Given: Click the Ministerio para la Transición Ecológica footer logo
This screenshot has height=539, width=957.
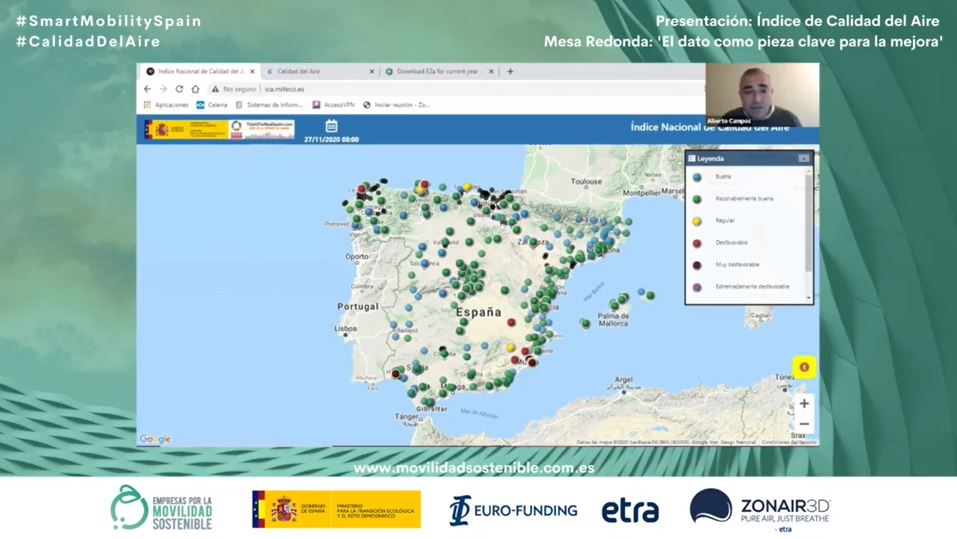Looking at the screenshot, I should (336, 509).
